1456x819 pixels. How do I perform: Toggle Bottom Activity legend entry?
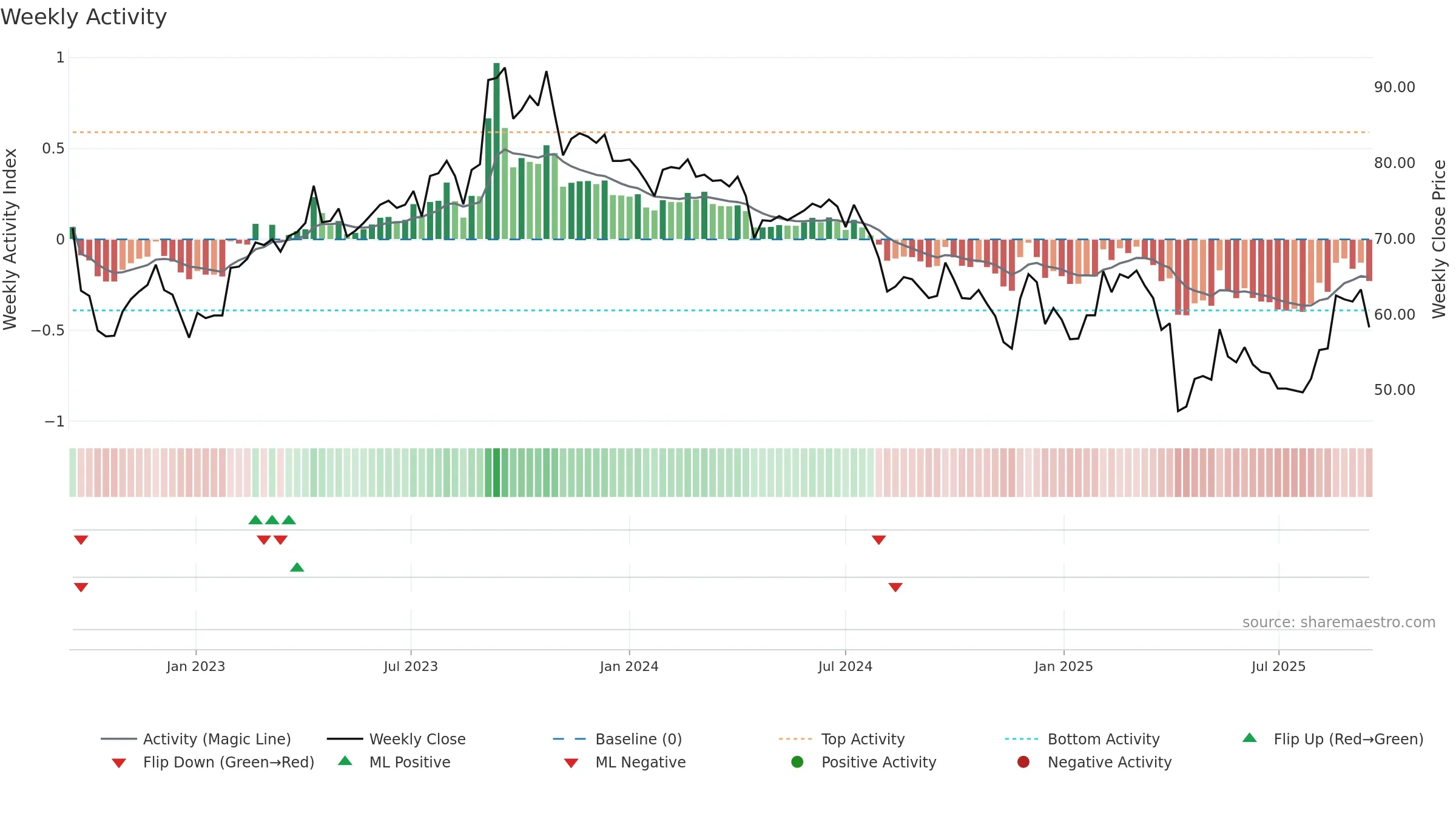(1082, 739)
